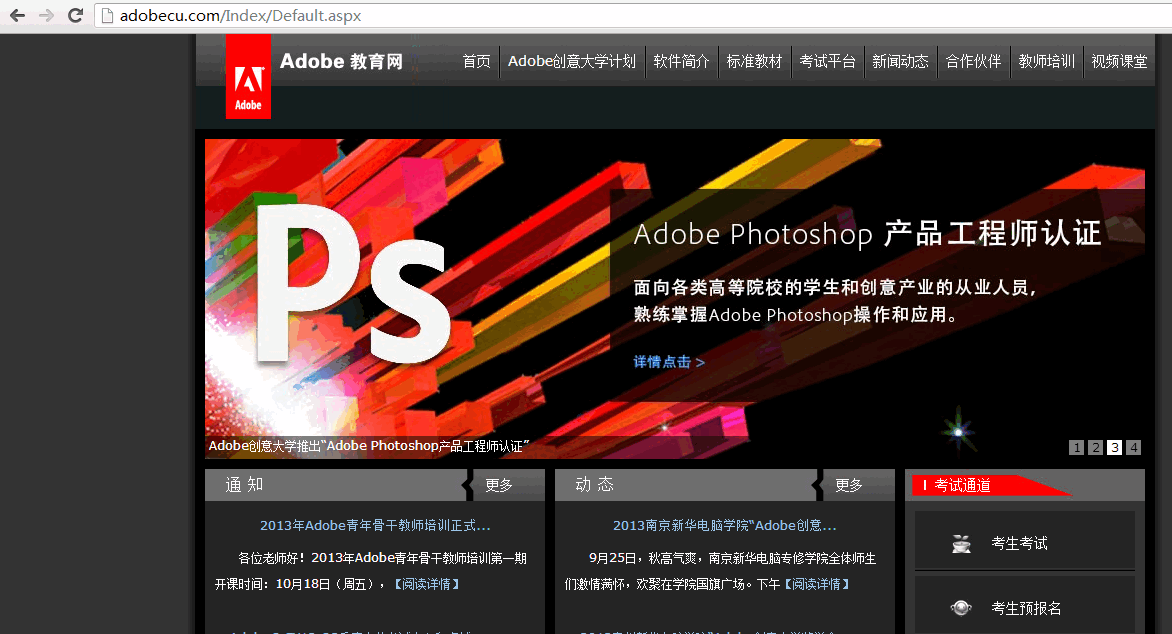
Task: Click banner caption about Photoshop产品工程师认证
Action: [368, 446]
